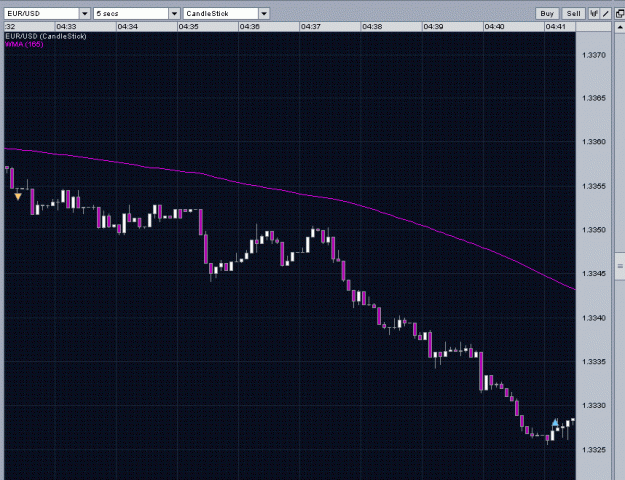The height and width of the screenshot is (480, 625).
Task: Click the 1.3355 price axis label
Action: 594,186
